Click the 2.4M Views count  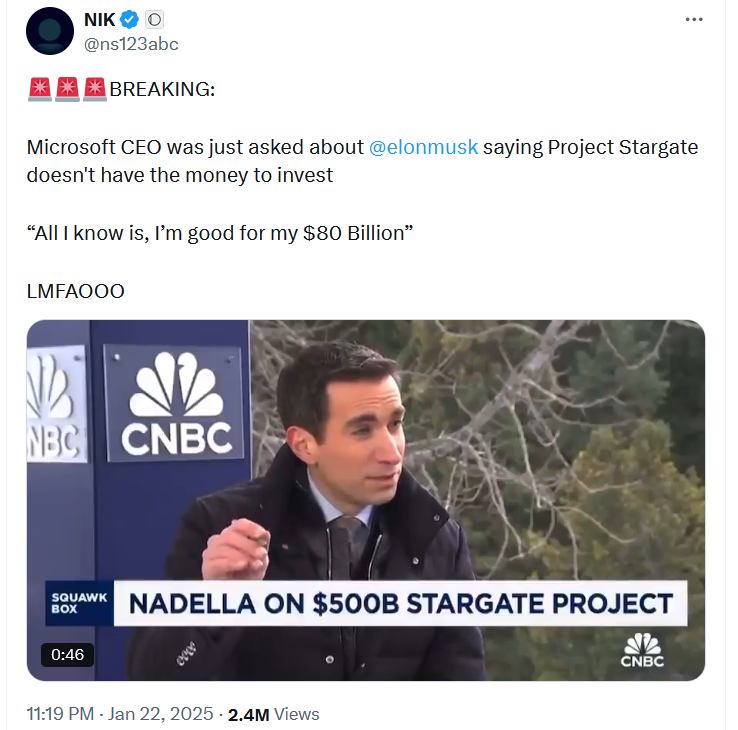(273, 714)
